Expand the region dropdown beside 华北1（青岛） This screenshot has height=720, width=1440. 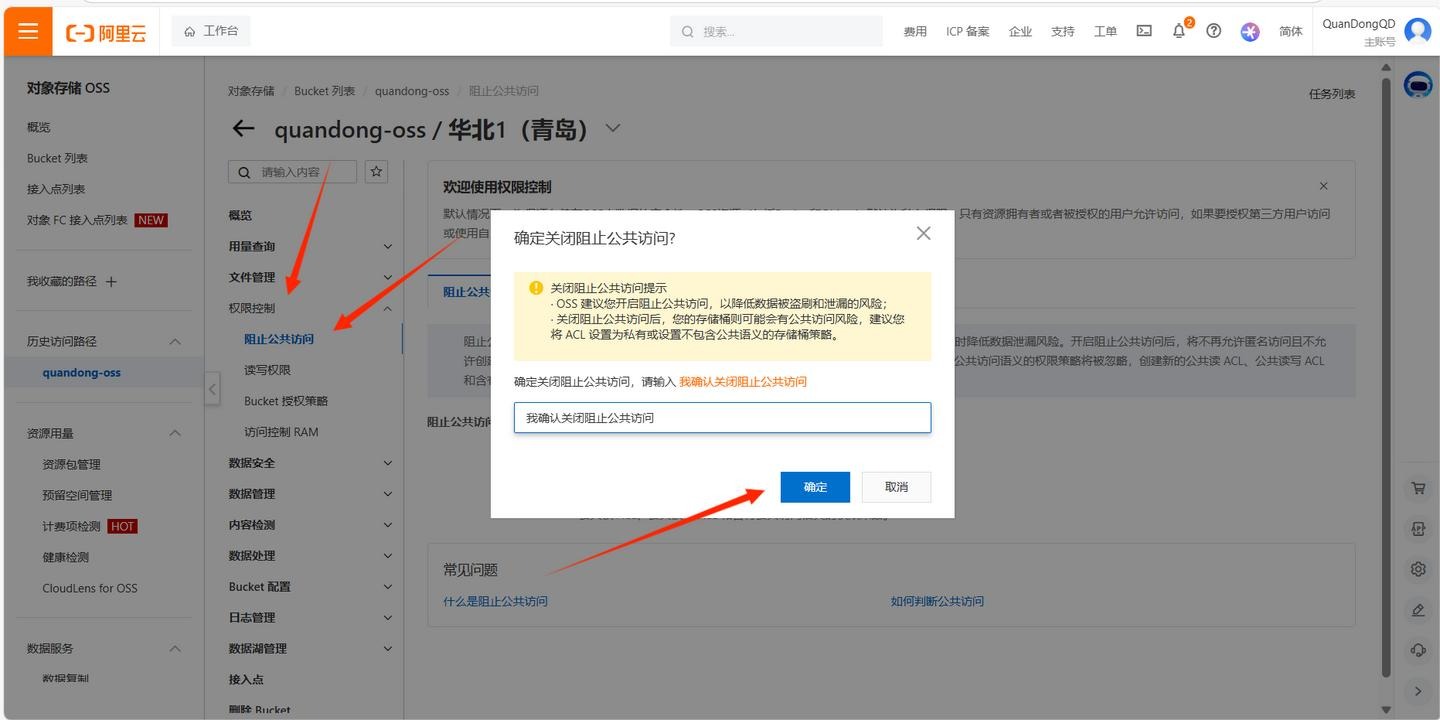click(614, 128)
